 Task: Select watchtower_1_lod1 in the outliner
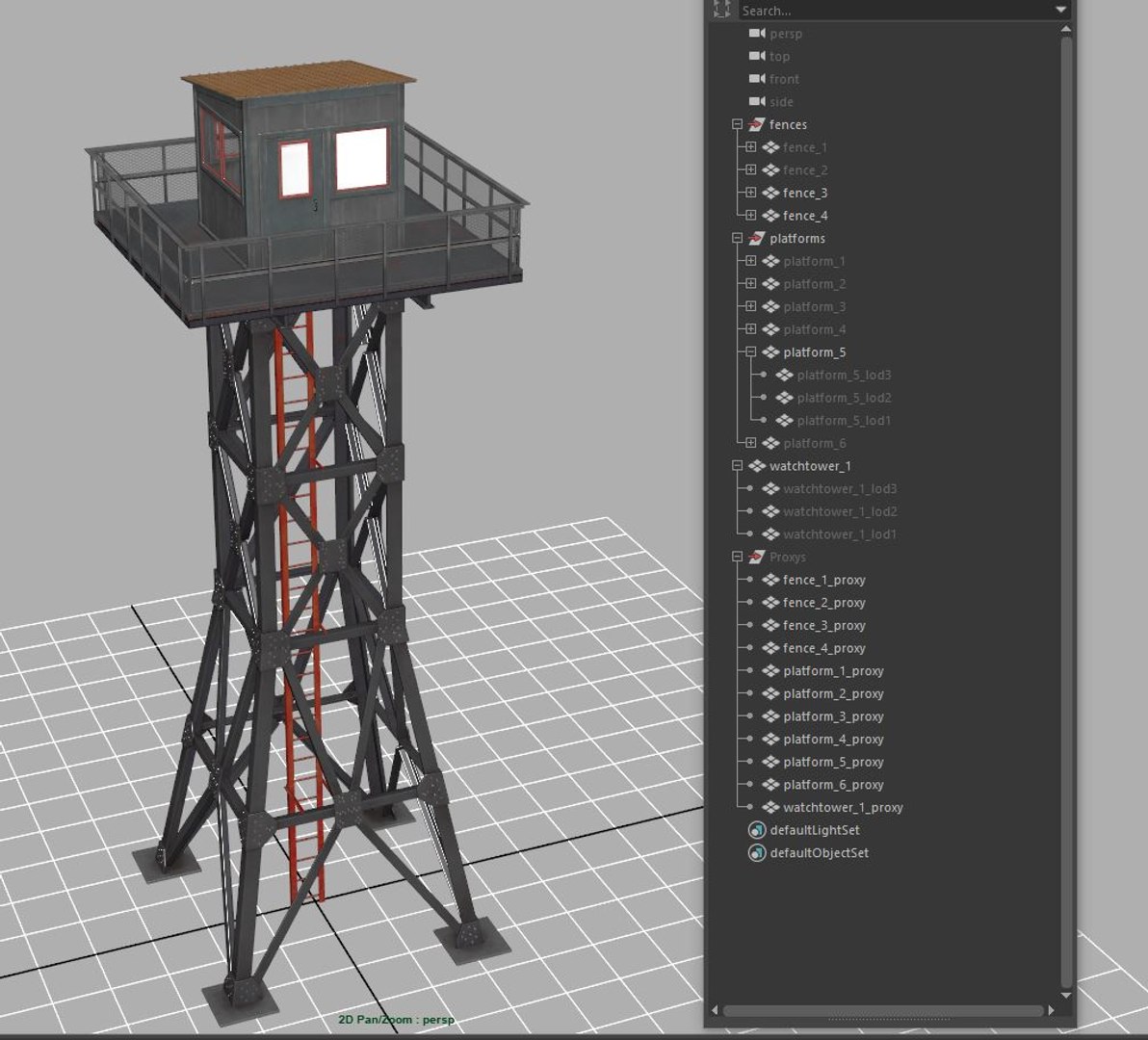click(x=840, y=534)
